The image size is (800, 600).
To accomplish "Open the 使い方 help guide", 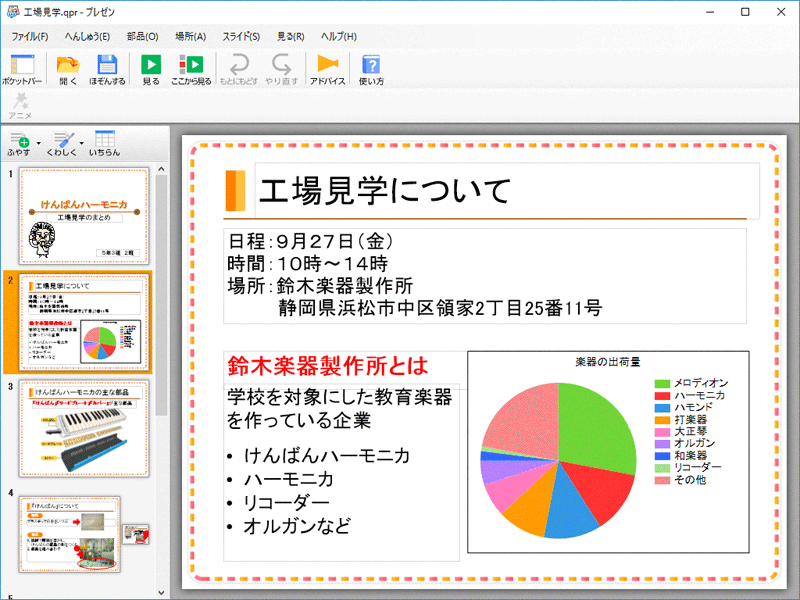I will pyautogui.click(x=371, y=69).
